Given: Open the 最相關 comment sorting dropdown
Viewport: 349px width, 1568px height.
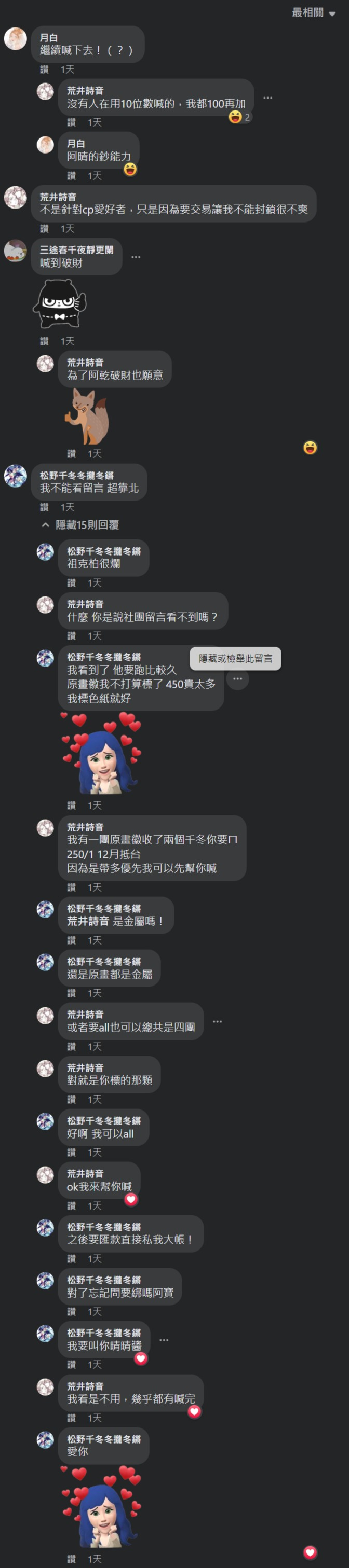Looking at the screenshot, I should 313,13.
